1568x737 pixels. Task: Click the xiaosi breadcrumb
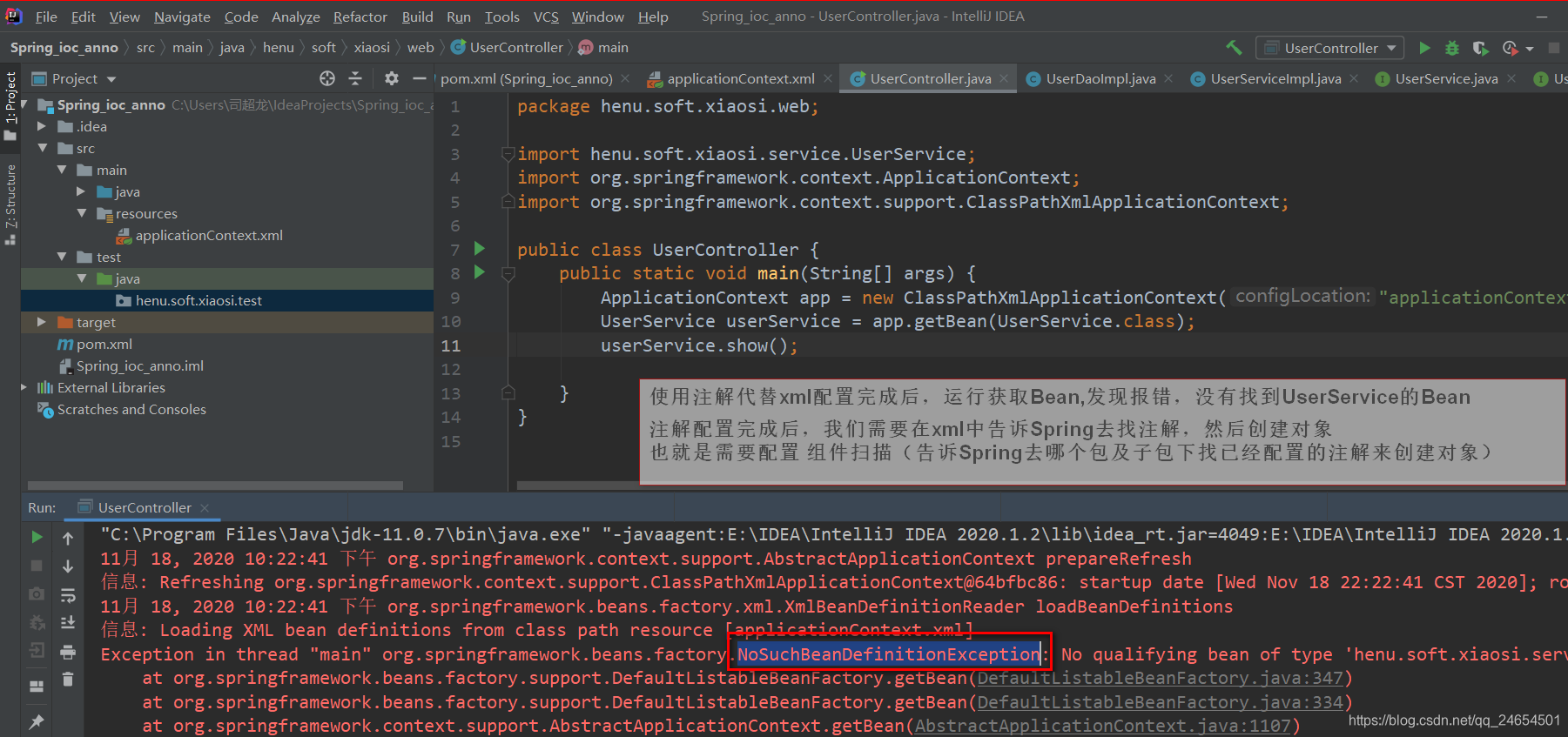tap(371, 48)
